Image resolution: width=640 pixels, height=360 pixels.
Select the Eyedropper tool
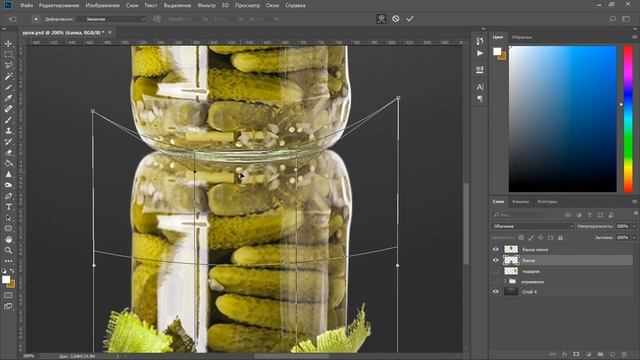(x=8, y=98)
